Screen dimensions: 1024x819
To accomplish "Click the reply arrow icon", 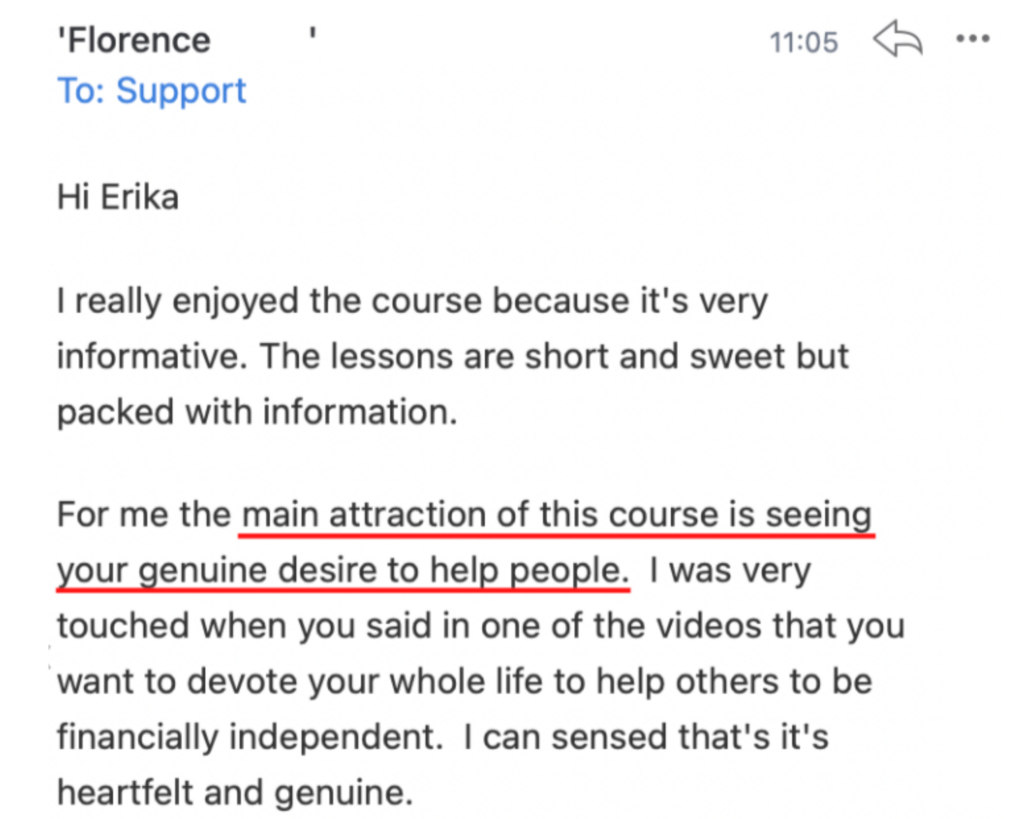I will tap(896, 41).
